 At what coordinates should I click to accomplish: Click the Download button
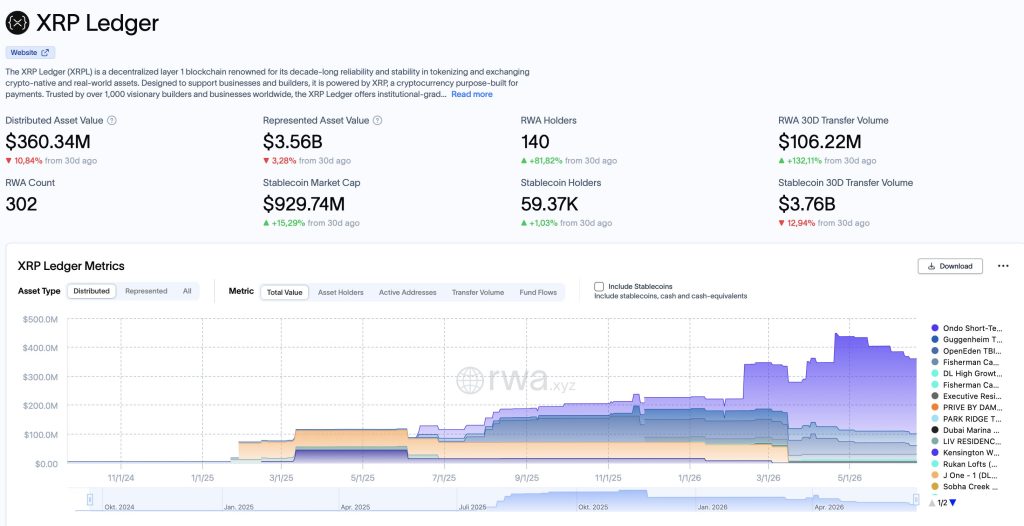point(950,266)
